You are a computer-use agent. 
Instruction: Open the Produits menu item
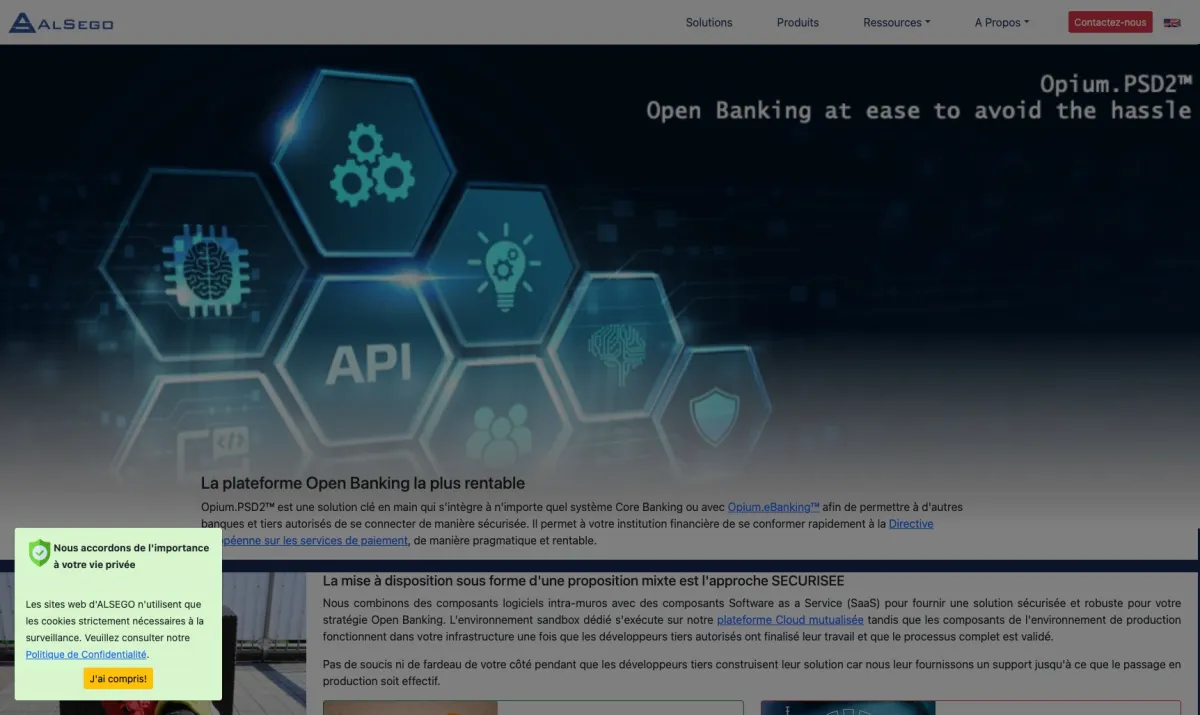coord(798,22)
